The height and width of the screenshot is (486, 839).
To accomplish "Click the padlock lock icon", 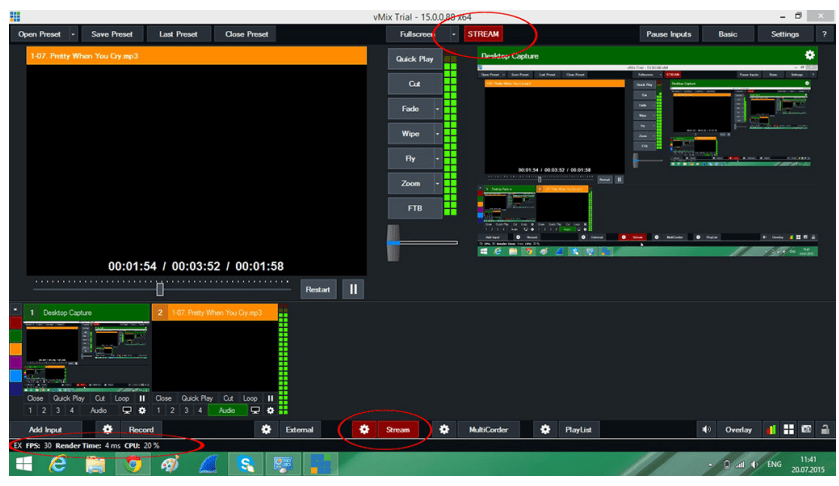I will point(825,429).
